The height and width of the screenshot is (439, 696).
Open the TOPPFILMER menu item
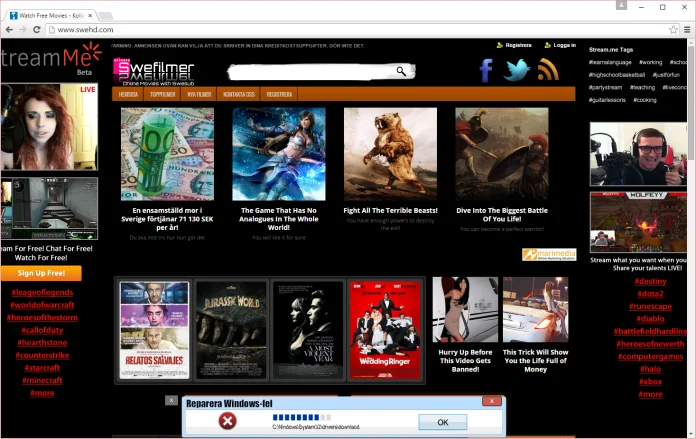pyautogui.click(x=162, y=94)
